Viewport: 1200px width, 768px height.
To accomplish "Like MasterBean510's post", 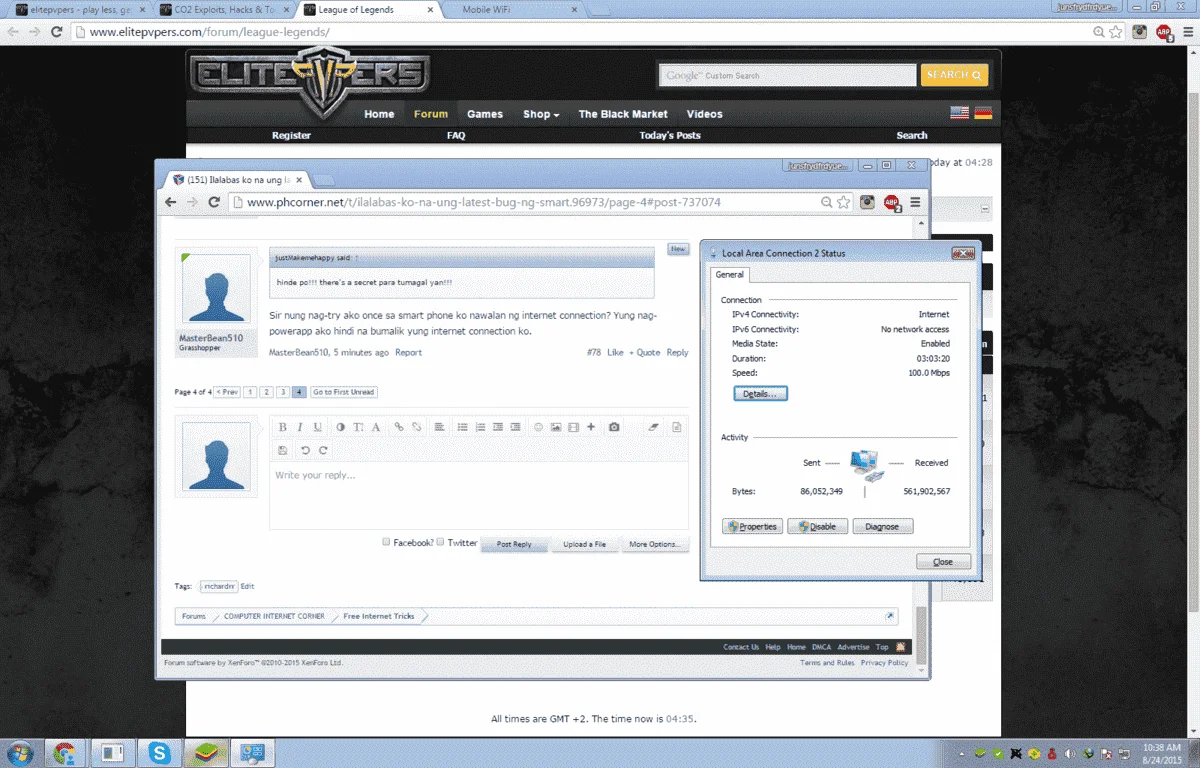I will [x=615, y=352].
